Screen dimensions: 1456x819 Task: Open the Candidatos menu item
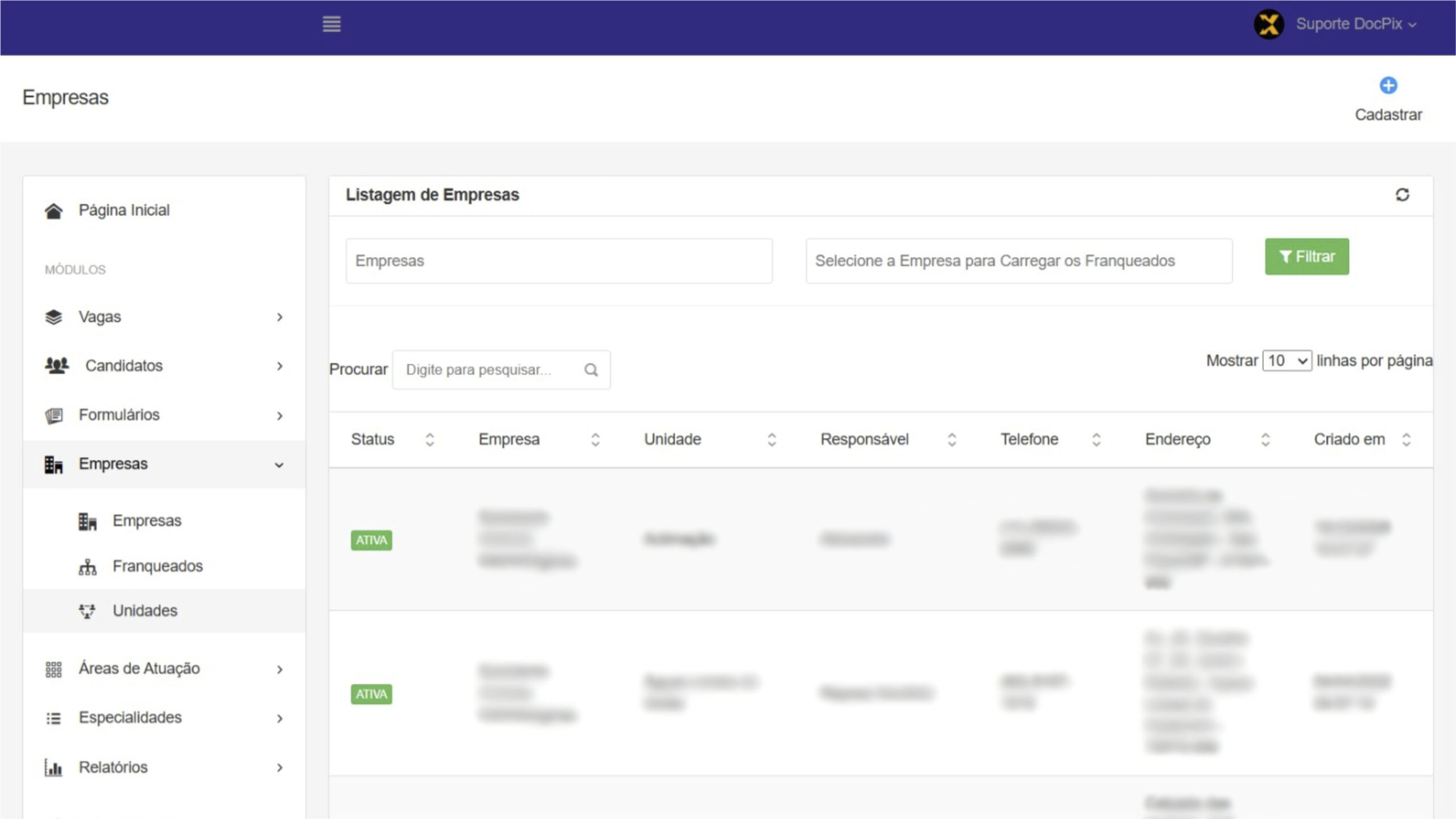pyautogui.click(x=124, y=366)
